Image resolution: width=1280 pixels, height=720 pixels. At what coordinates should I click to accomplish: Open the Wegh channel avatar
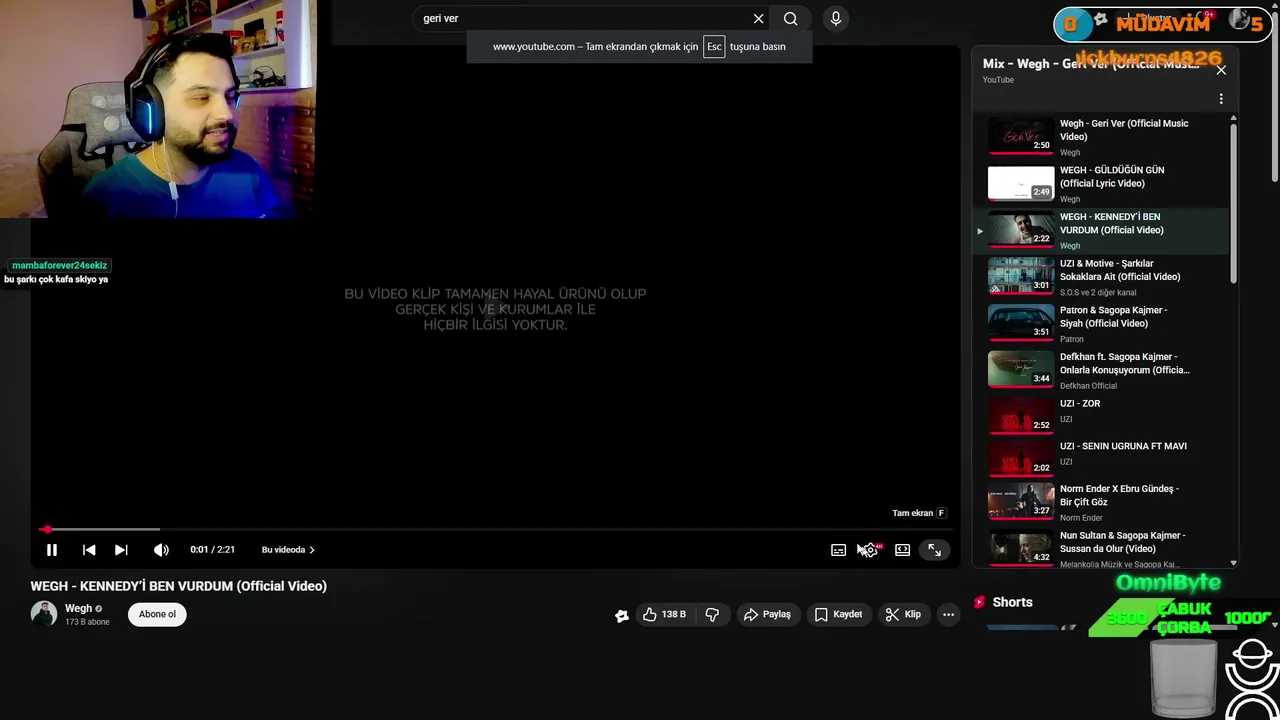(x=44, y=614)
